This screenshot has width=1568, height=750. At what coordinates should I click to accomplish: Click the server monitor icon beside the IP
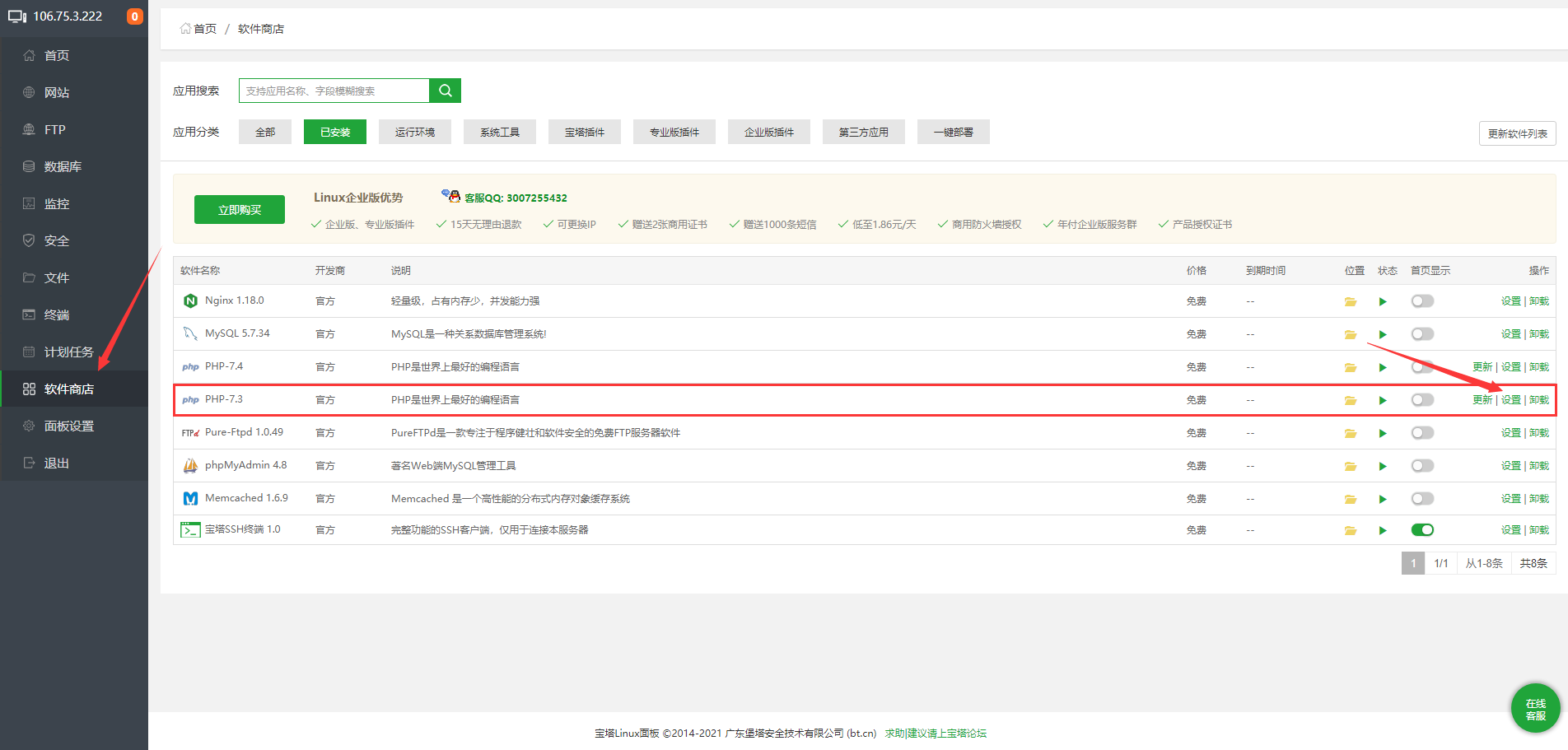tap(17, 16)
